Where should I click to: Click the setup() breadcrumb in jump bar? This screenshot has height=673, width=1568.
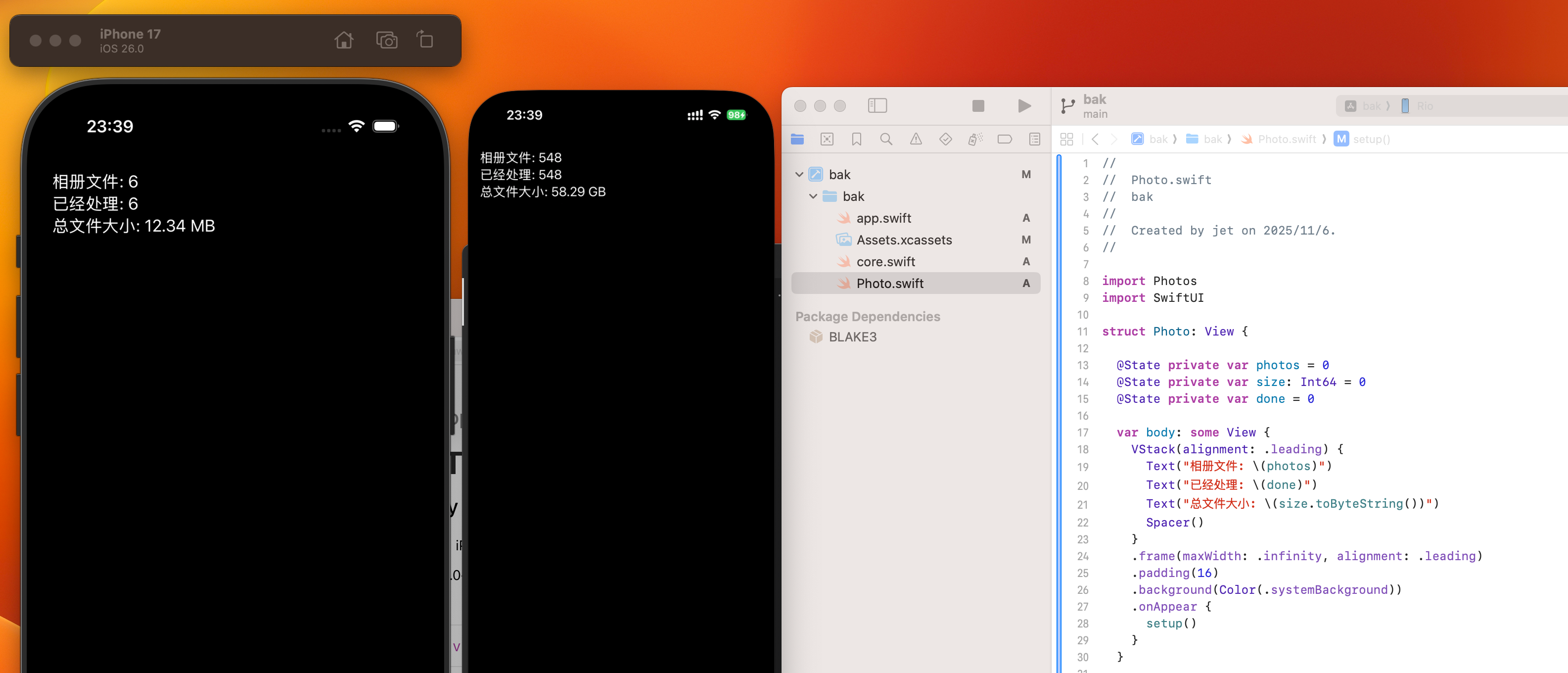[x=1371, y=140]
